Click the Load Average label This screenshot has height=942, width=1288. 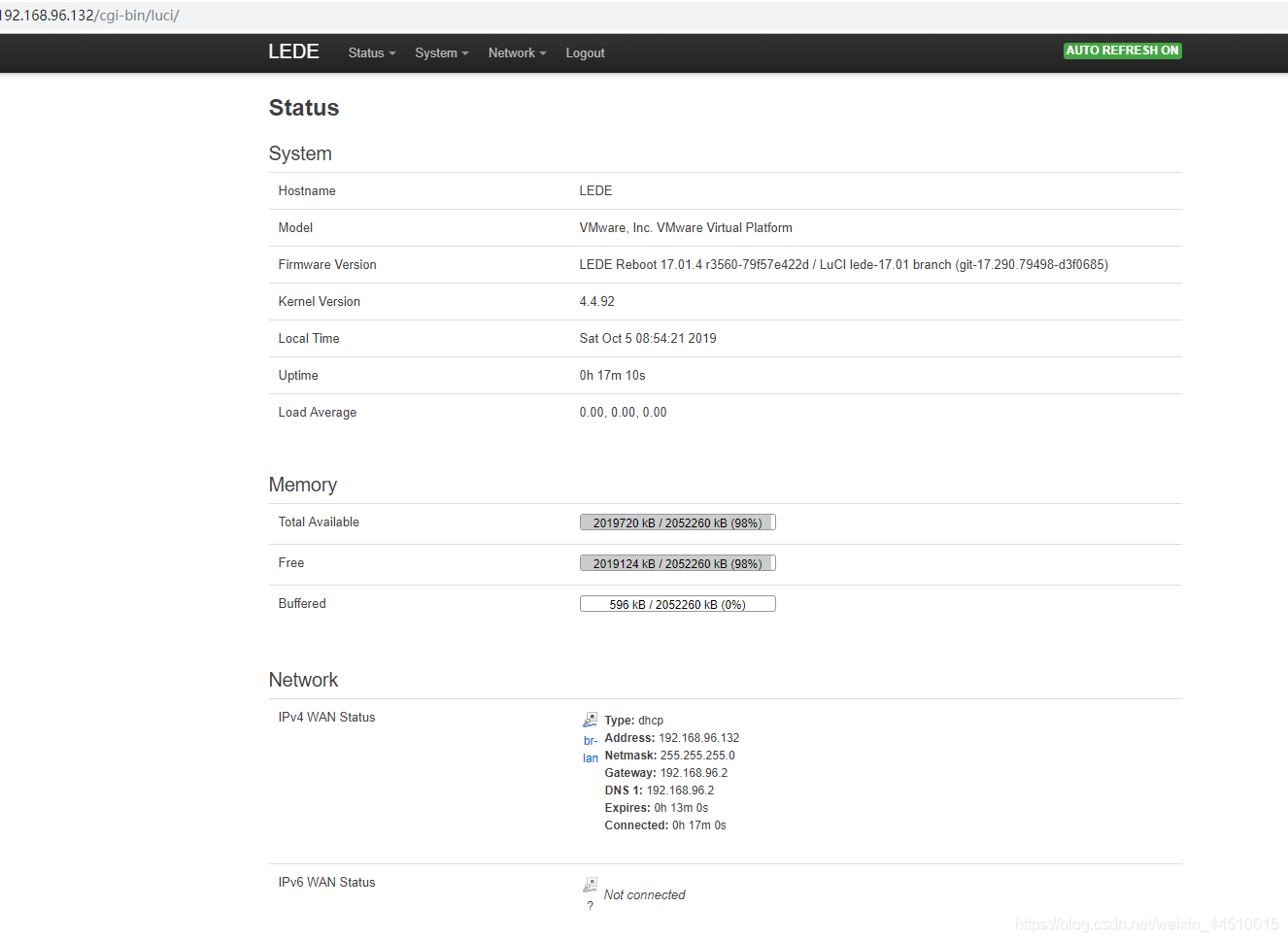tap(317, 413)
